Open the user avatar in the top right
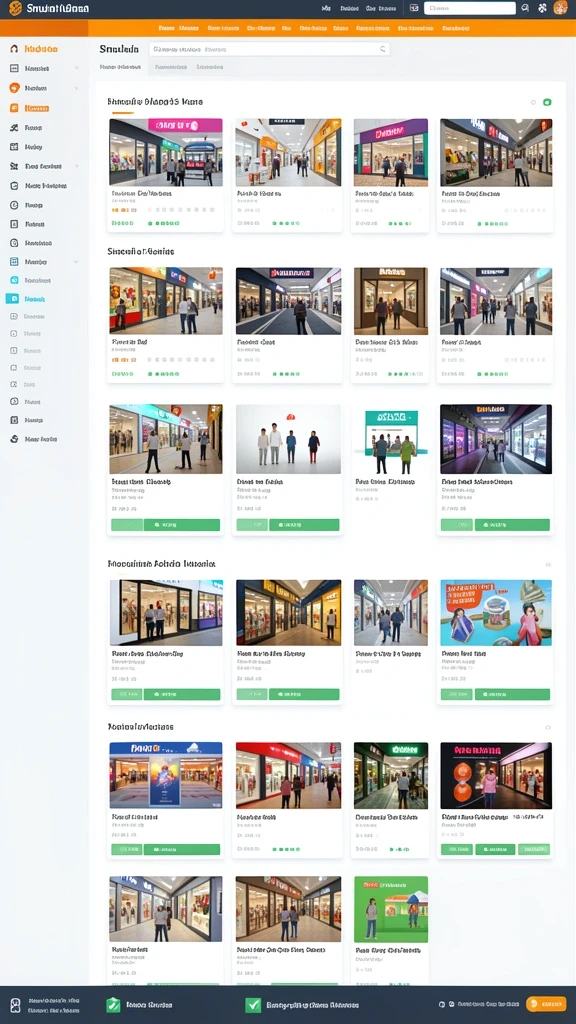This screenshot has width=576, height=1024. [x=560, y=8]
